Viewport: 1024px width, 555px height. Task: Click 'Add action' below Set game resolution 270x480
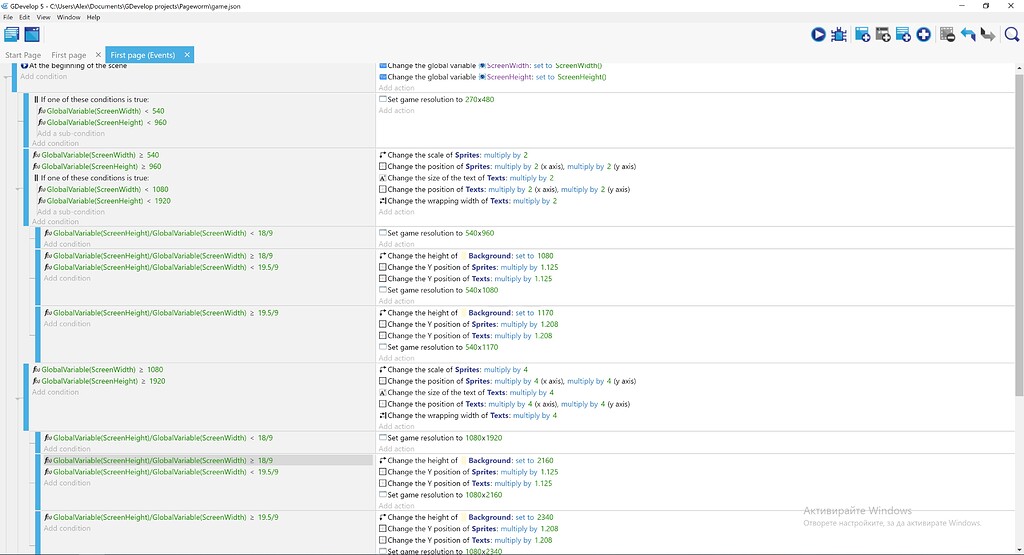(x=396, y=110)
